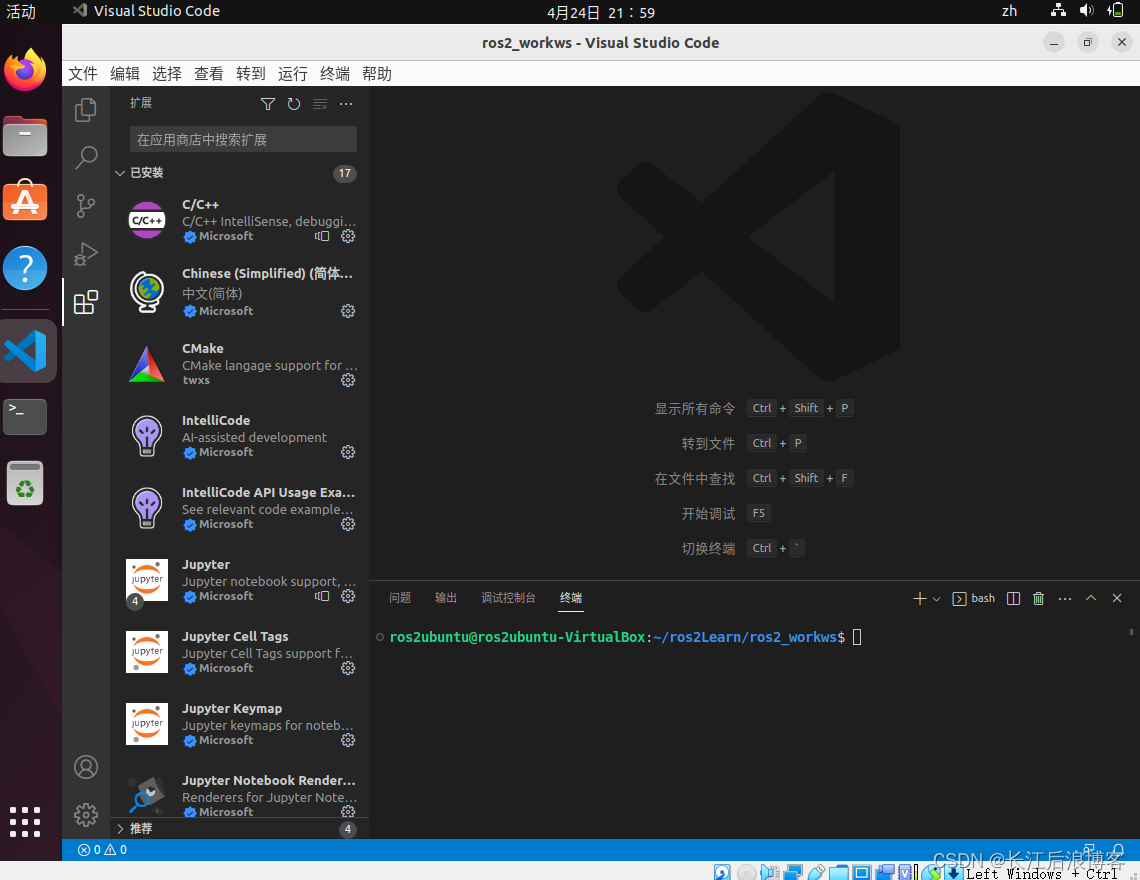This screenshot has height=880, width=1140.
Task: Switch to the 输出 panel tab
Action: pos(445,598)
